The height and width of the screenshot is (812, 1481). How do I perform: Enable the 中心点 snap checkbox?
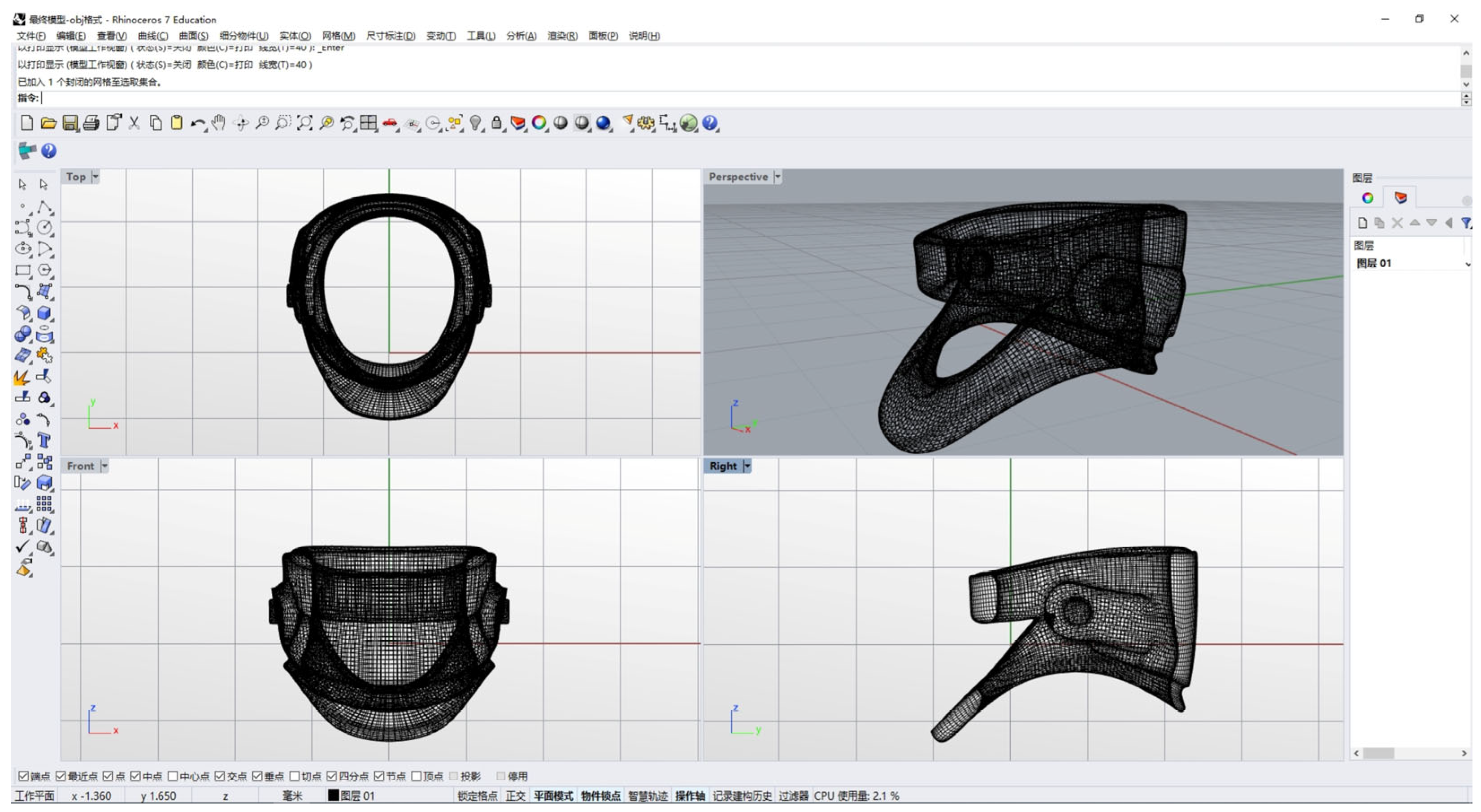point(173,776)
